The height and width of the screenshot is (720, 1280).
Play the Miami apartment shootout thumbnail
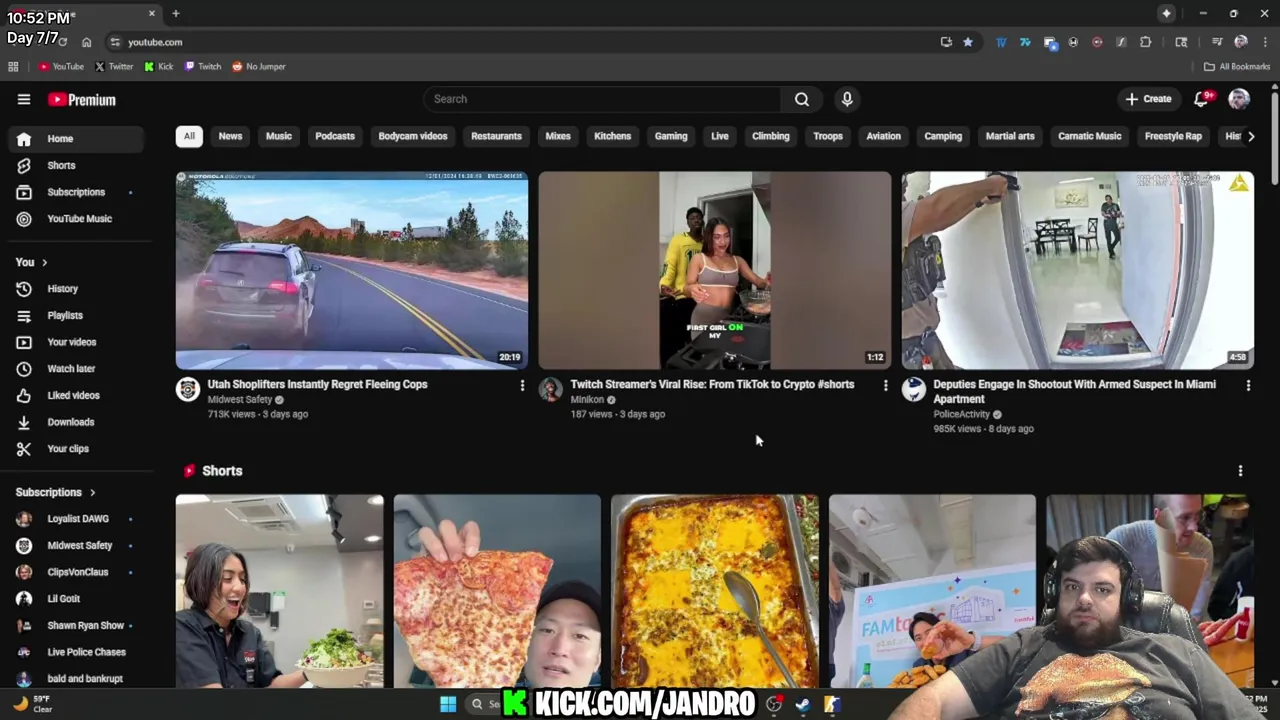point(1077,271)
